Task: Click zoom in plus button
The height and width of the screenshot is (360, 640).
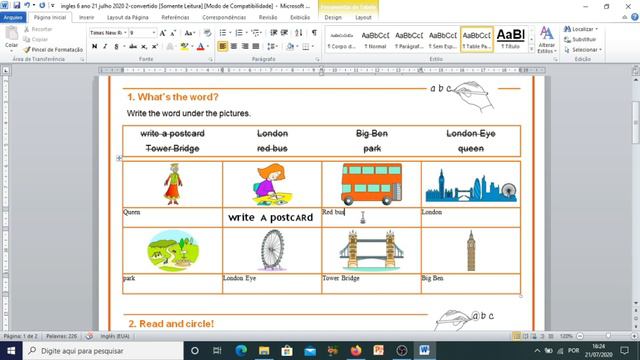Action: pos(634,336)
